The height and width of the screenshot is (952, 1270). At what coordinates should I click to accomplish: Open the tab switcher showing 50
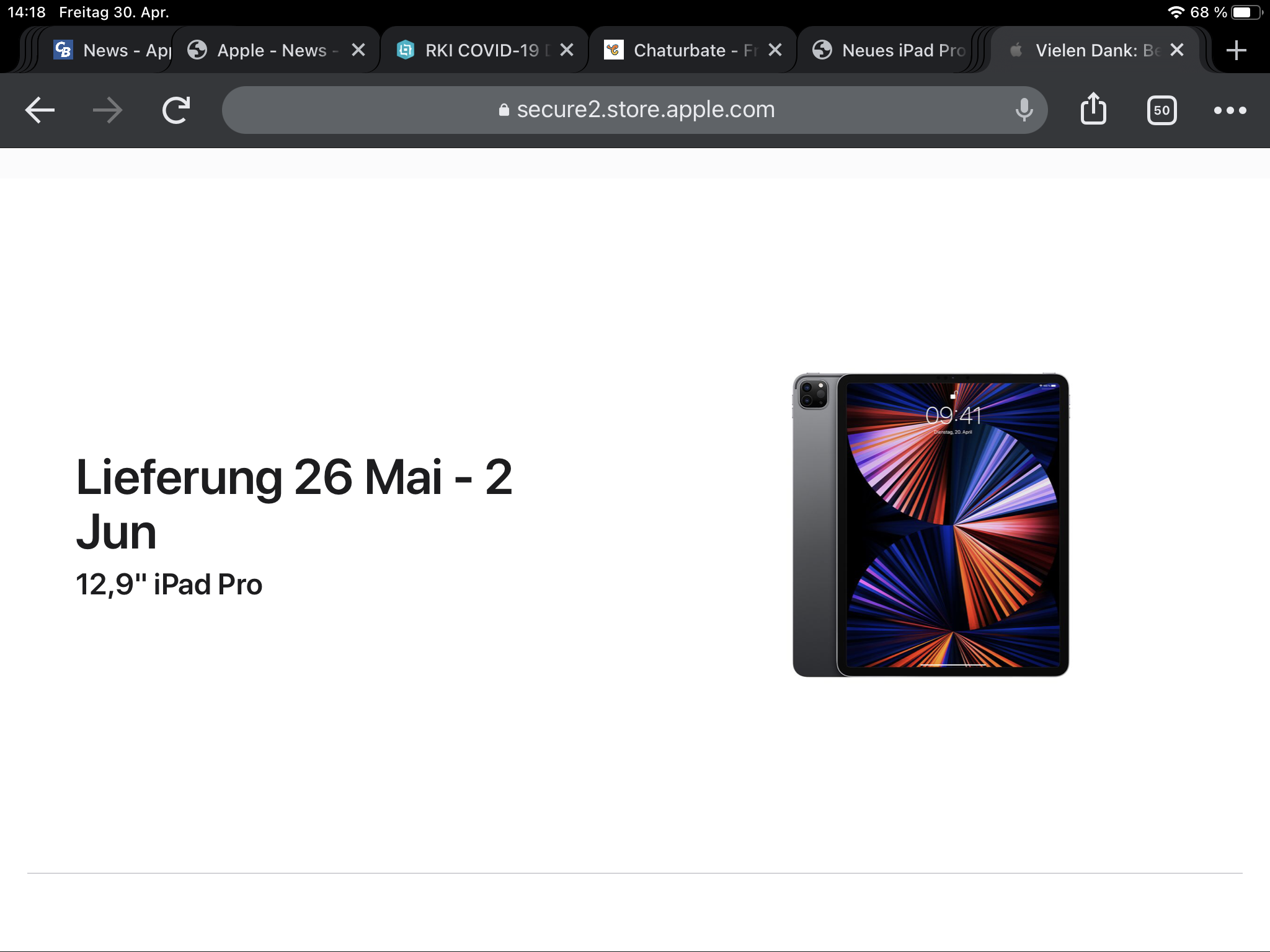tap(1161, 110)
